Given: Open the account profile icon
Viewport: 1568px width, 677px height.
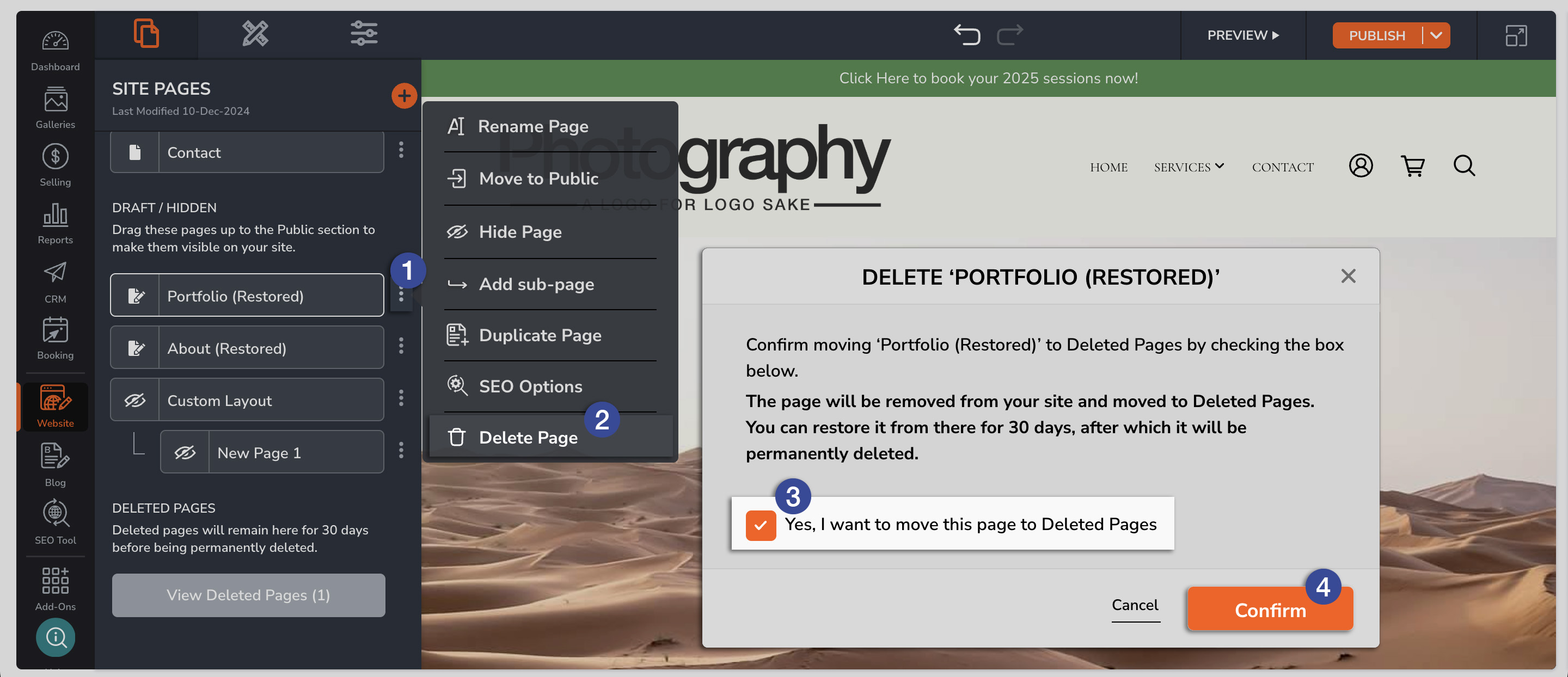Looking at the screenshot, I should (x=1361, y=165).
